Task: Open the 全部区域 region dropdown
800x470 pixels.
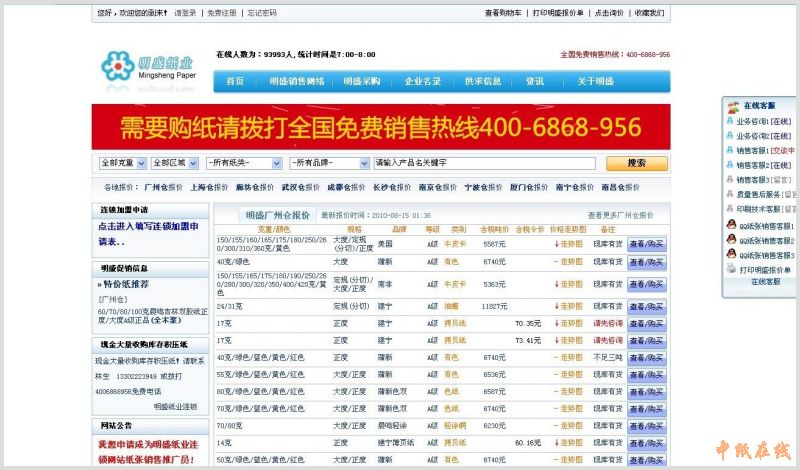Action: (175, 162)
